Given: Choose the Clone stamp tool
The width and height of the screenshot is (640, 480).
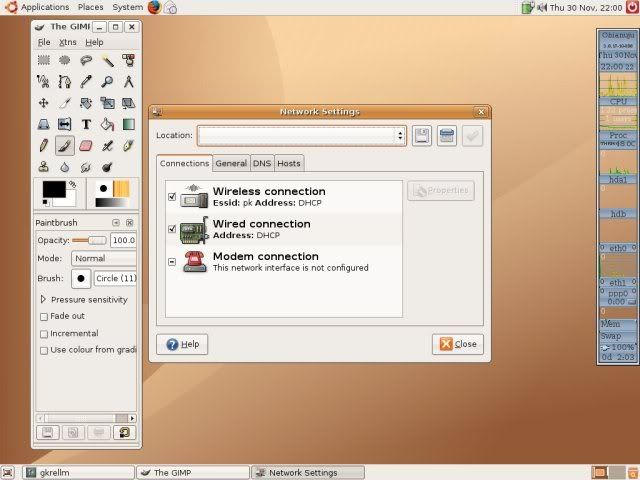Looking at the screenshot, I should (x=44, y=167).
